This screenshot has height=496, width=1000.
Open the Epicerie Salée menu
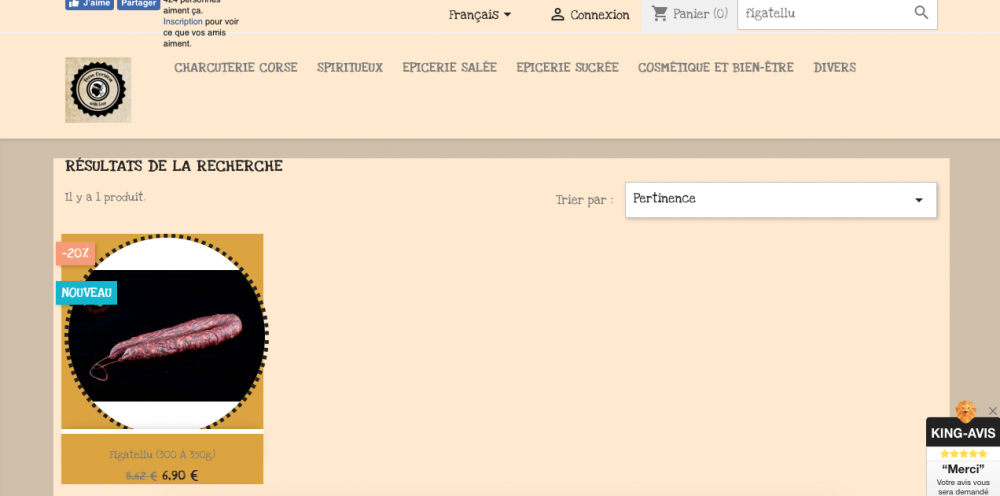click(x=450, y=68)
